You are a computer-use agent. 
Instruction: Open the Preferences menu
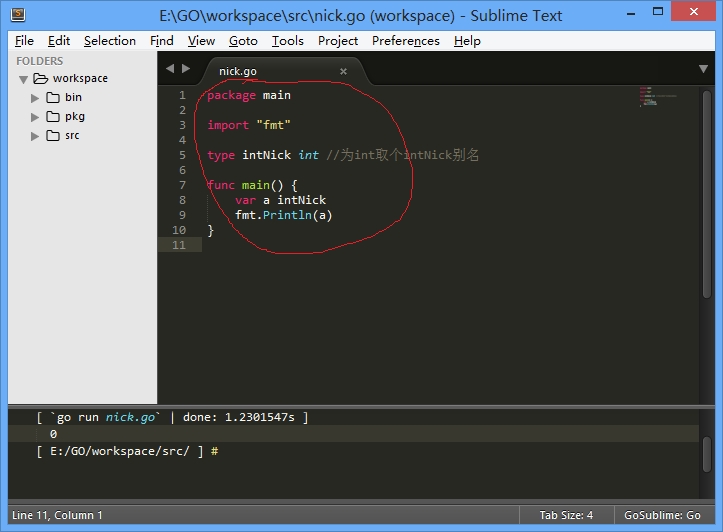[406, 41]
